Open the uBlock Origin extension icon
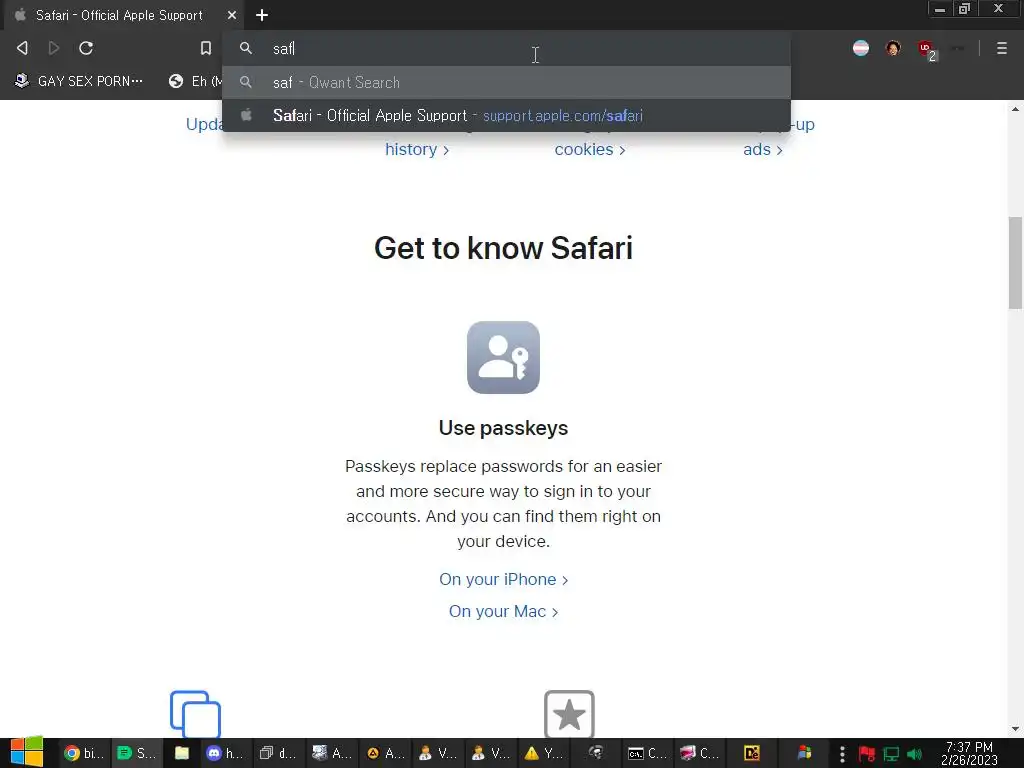 pyautogui.click(x=927, y=50)
